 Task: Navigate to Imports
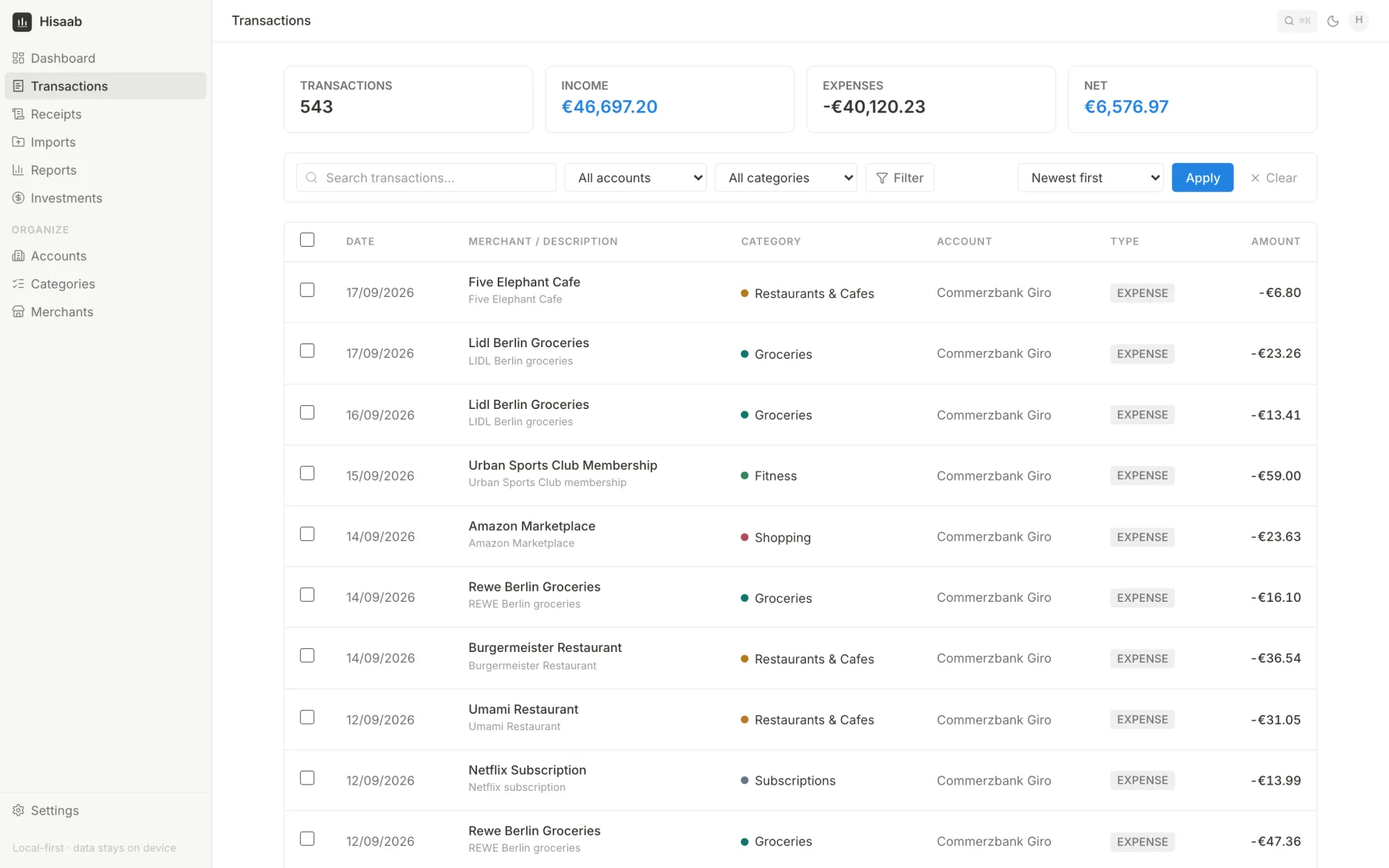point(105,142)
